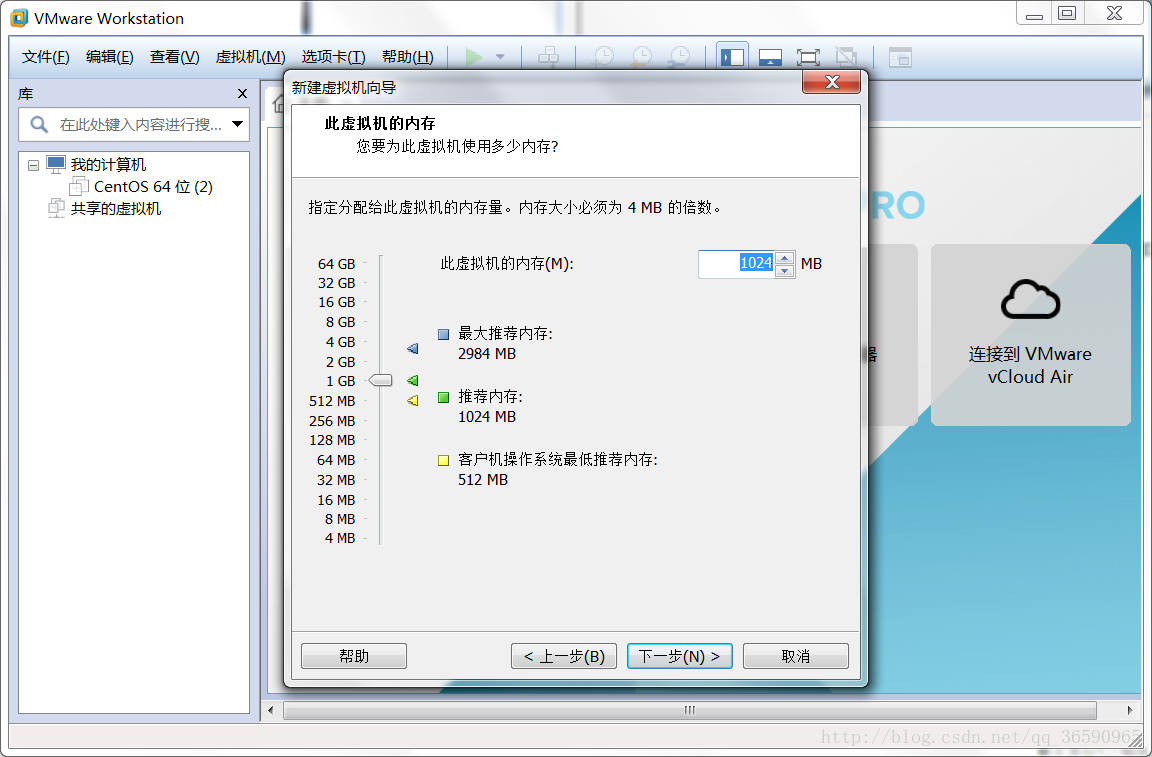
Task: Toggle the thumbnail bar view icon
Action: click(x=770, y=57)
